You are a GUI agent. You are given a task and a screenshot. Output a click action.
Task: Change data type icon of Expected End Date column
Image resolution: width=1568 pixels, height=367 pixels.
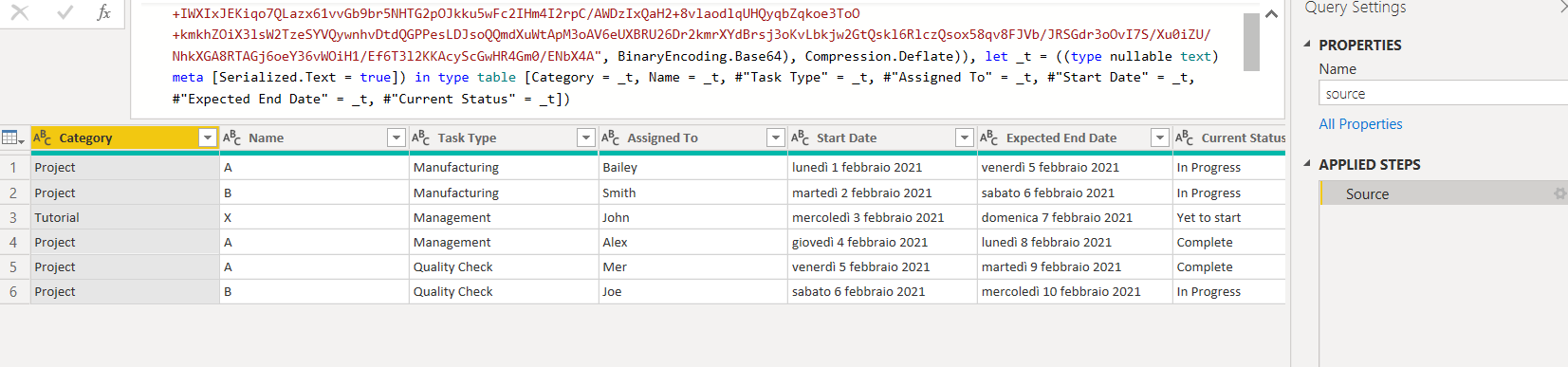pyautogui.click(x=989, y=138)
